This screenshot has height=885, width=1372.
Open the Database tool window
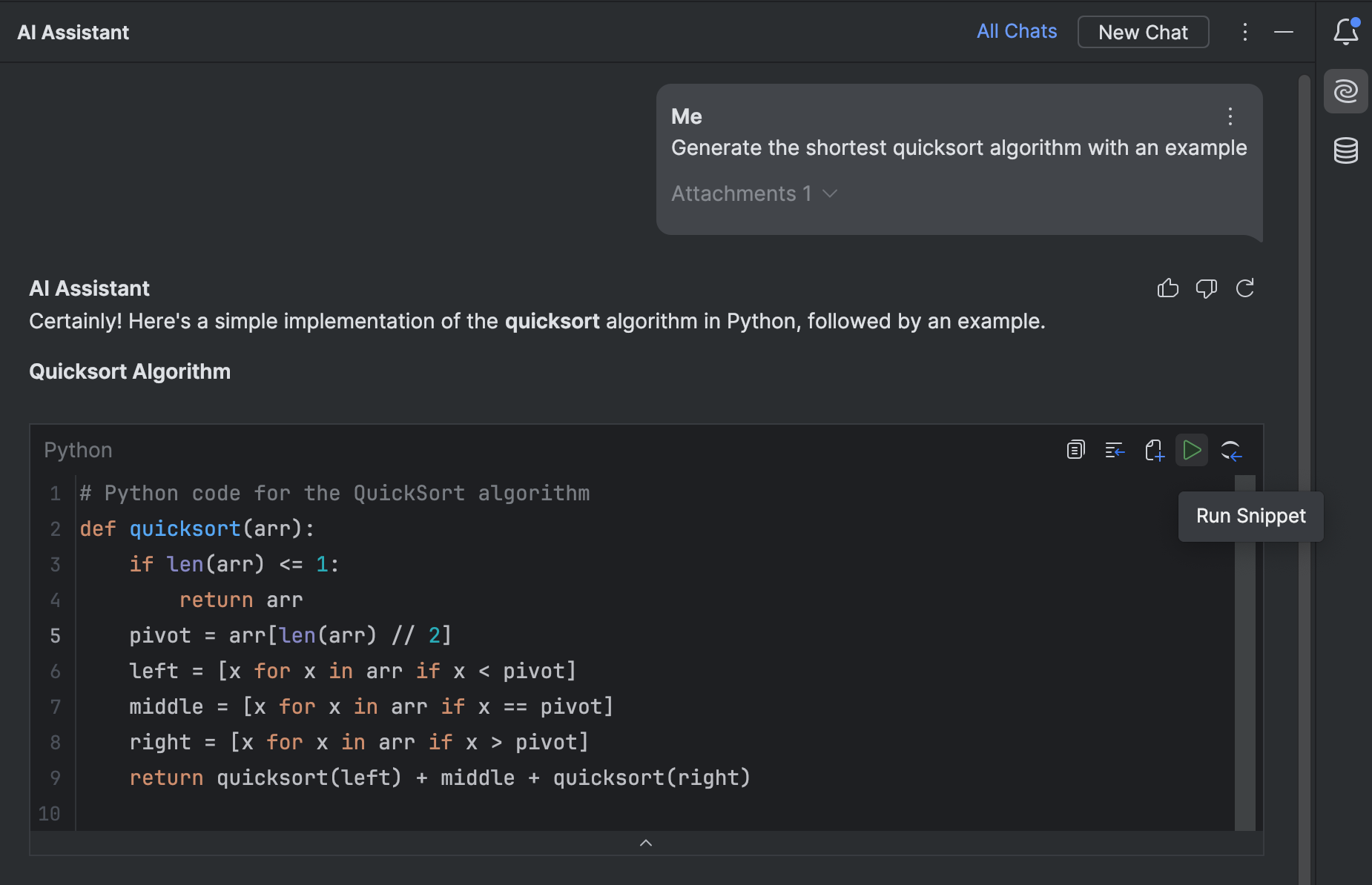click(1346, 150)
